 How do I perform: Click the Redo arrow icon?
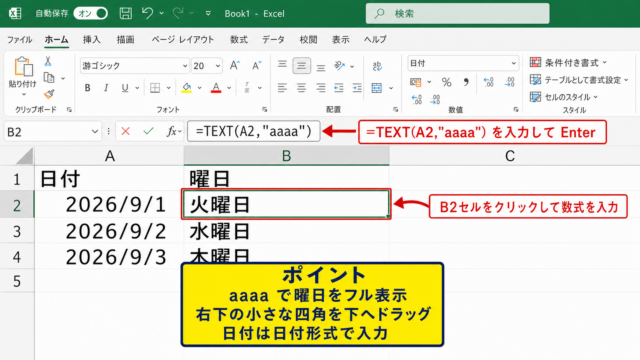(178, 13)
